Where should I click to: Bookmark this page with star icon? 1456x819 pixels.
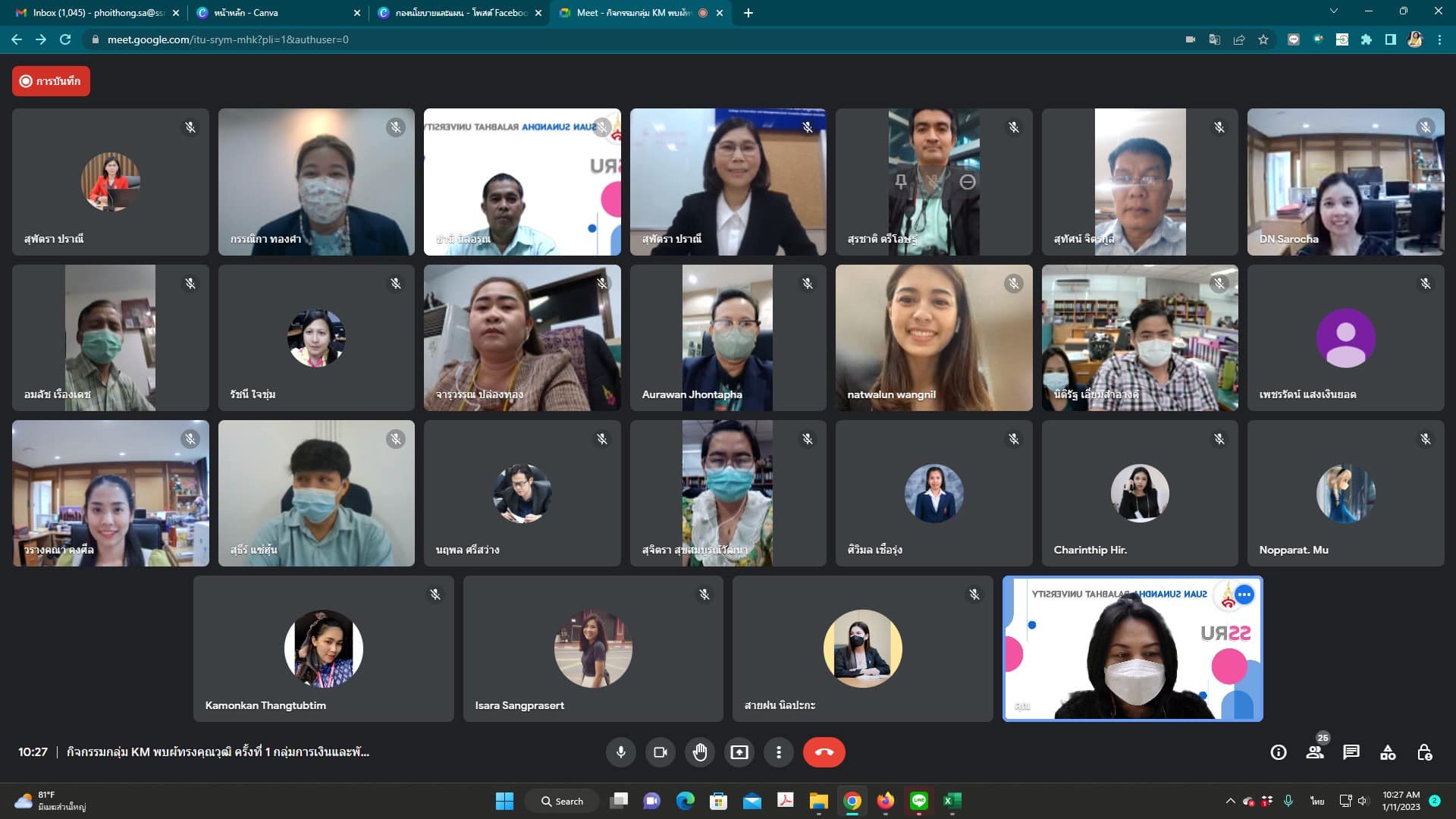pyautogui.click(x=1263, y=39)
